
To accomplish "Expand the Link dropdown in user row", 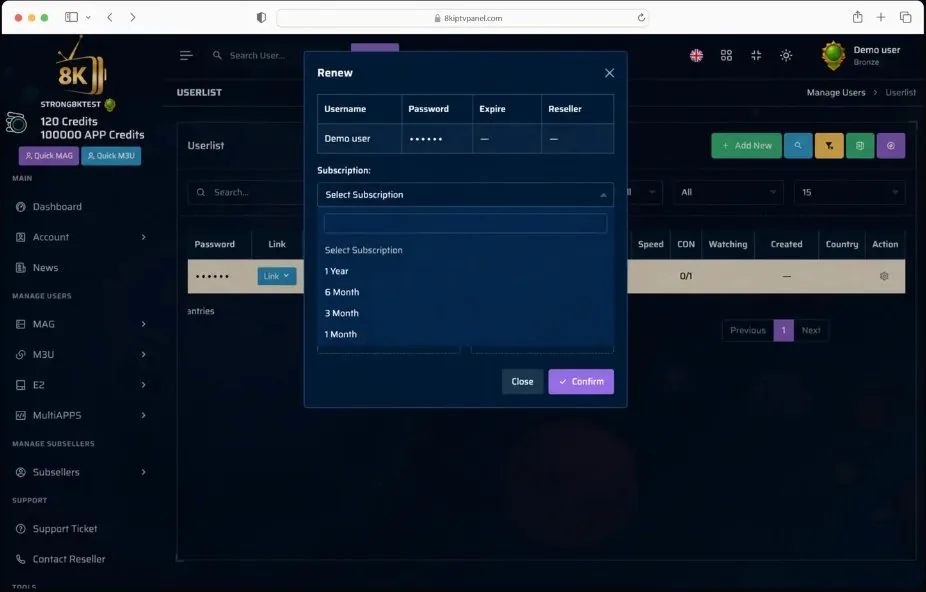I will 276,276.
